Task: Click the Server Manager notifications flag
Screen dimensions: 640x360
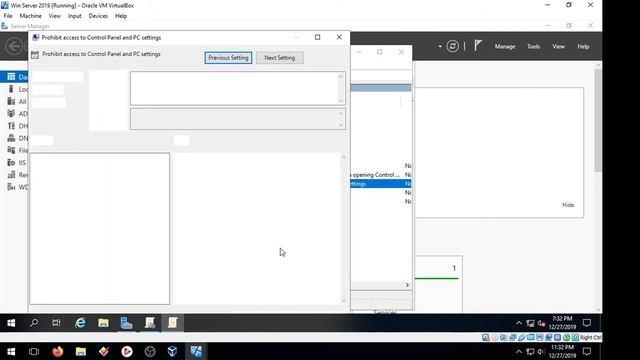Action: click(x=478, y=45)
